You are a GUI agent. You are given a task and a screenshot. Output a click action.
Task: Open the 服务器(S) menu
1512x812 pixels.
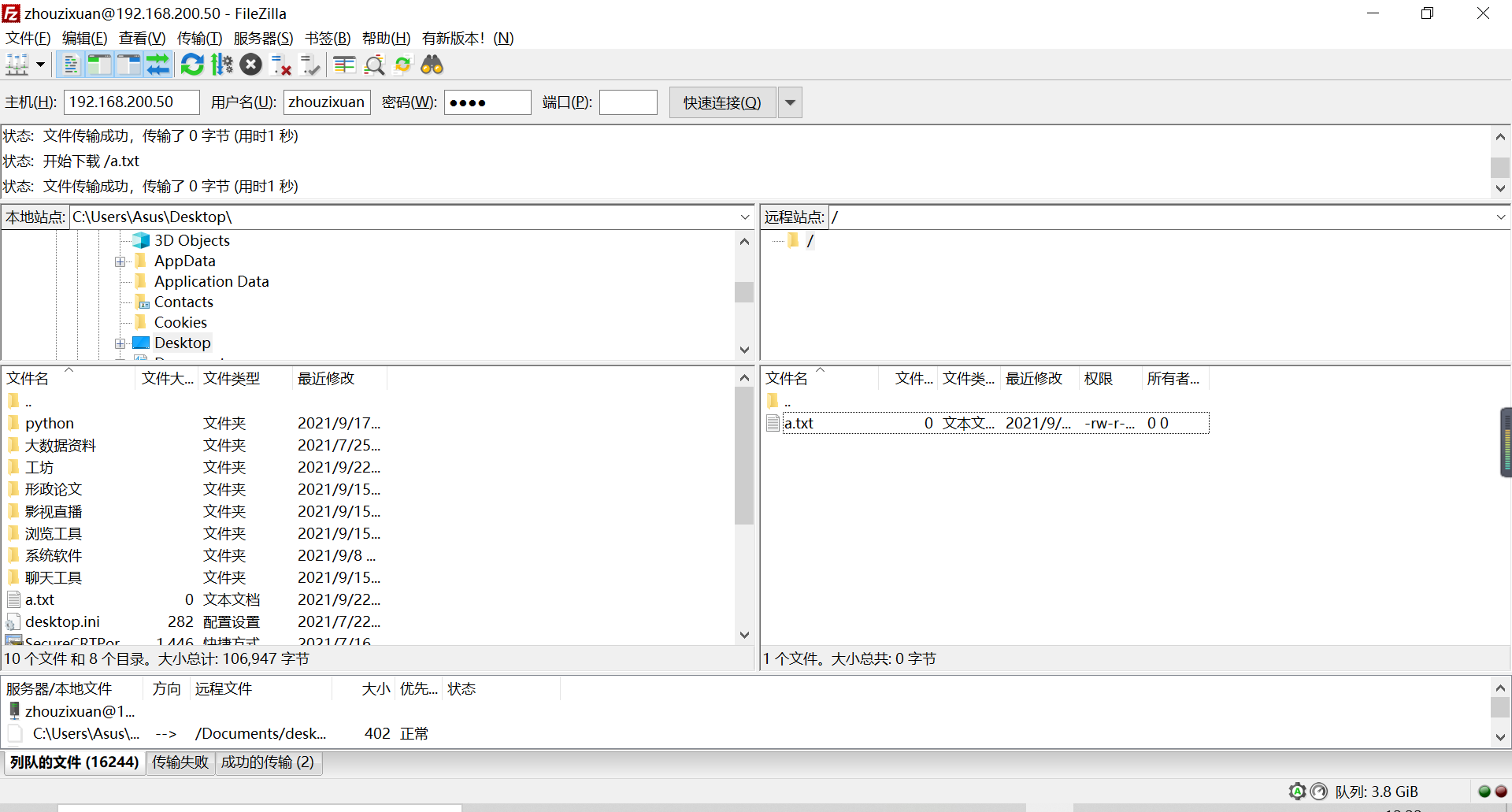point(263,38)
